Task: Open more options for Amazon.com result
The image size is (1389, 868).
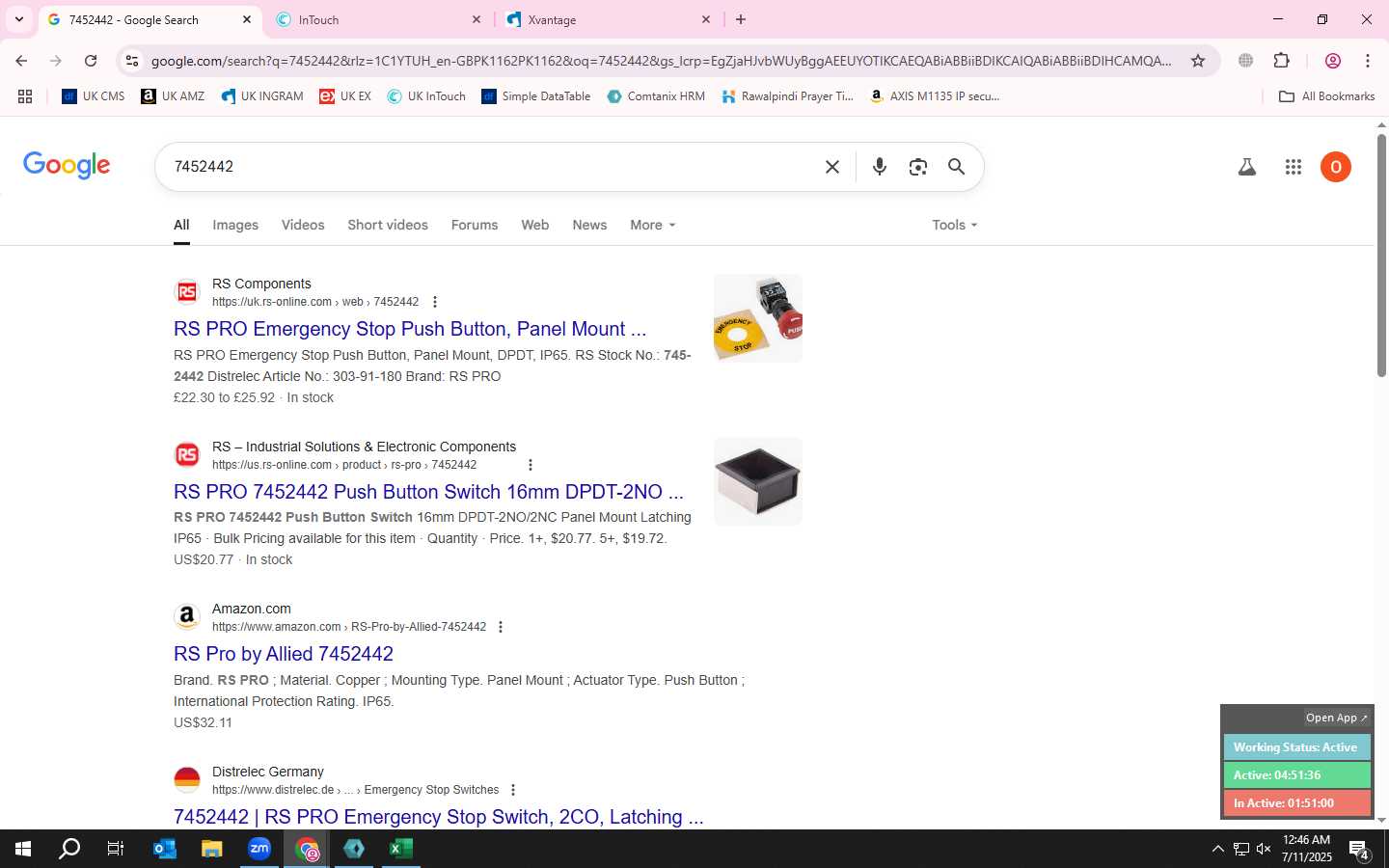Action: click(x=501, y=627)
